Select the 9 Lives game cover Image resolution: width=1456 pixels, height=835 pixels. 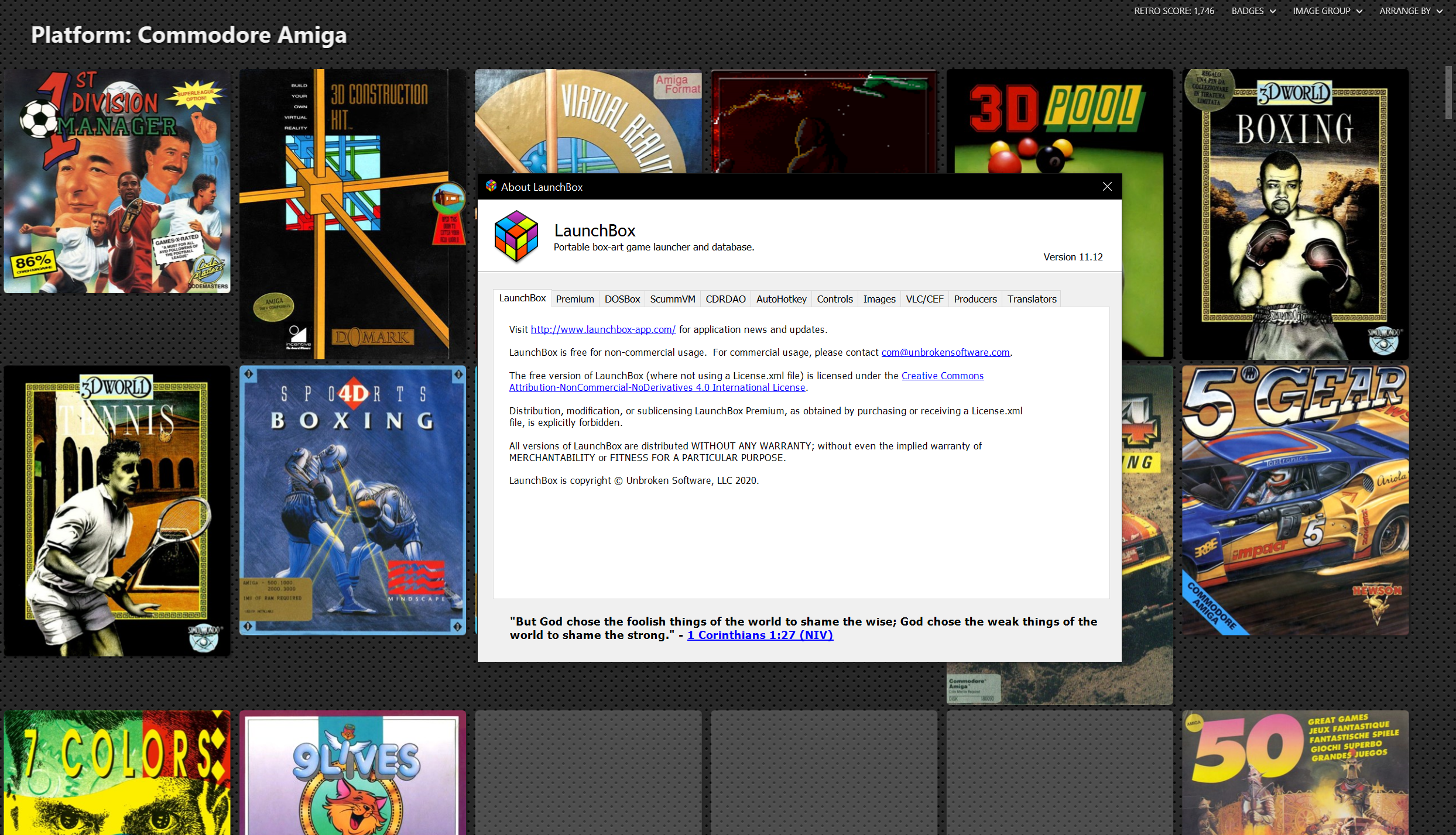(353, 772)
